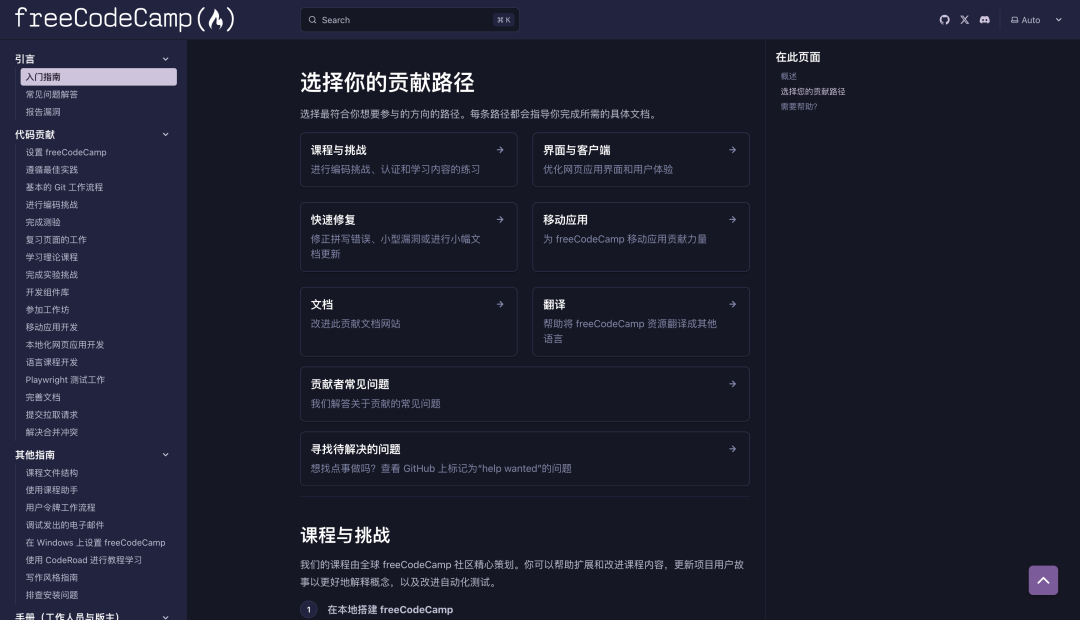Screen dimensions: 1080x620
Task: Open 完善文档 in the sidebar
Action: coord(43,397)
